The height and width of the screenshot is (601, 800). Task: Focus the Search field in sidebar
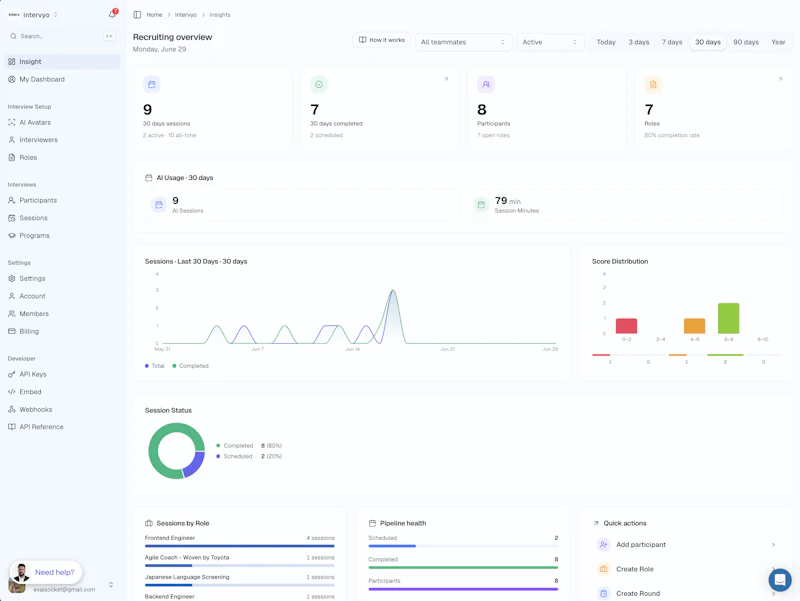coord(62,36)
